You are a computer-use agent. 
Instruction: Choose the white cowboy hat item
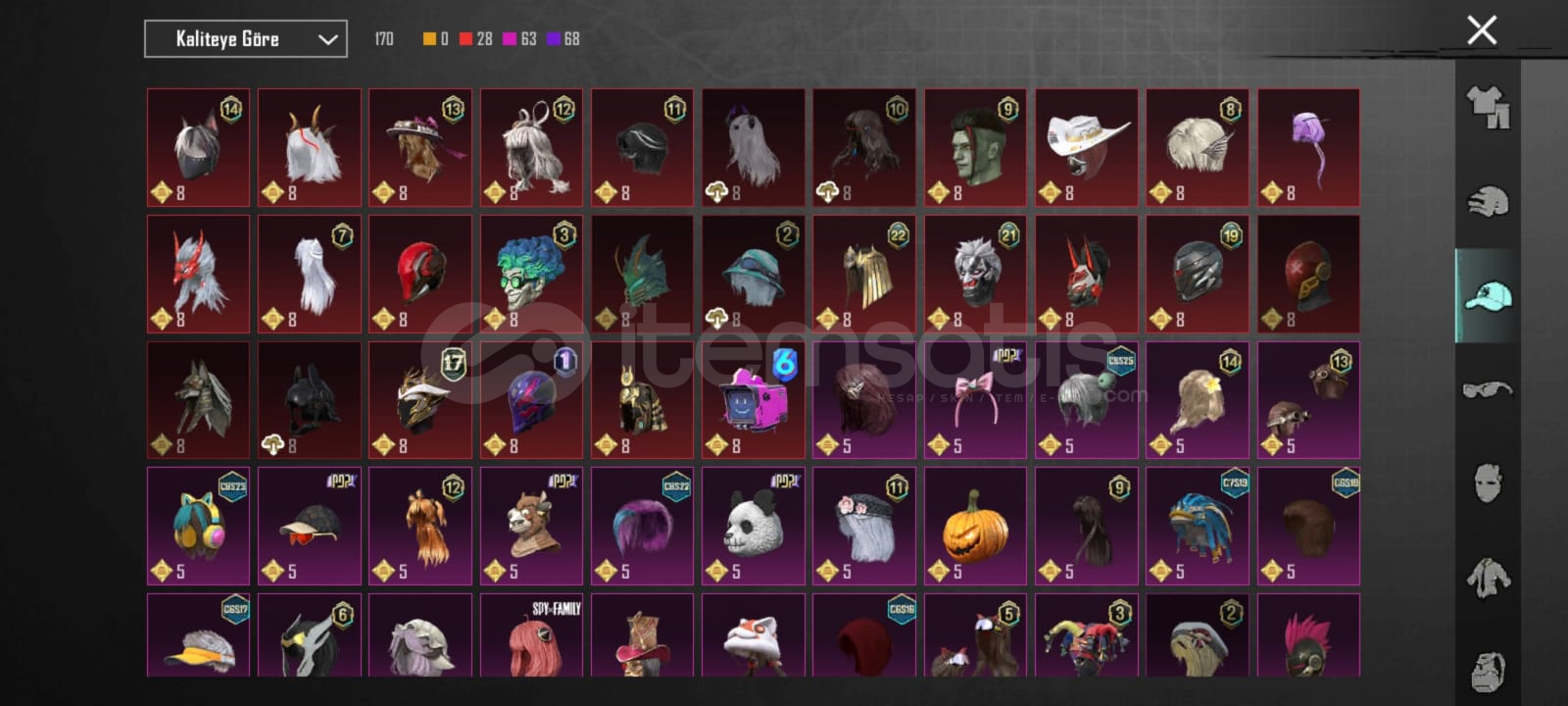[x=1086, y=147]
